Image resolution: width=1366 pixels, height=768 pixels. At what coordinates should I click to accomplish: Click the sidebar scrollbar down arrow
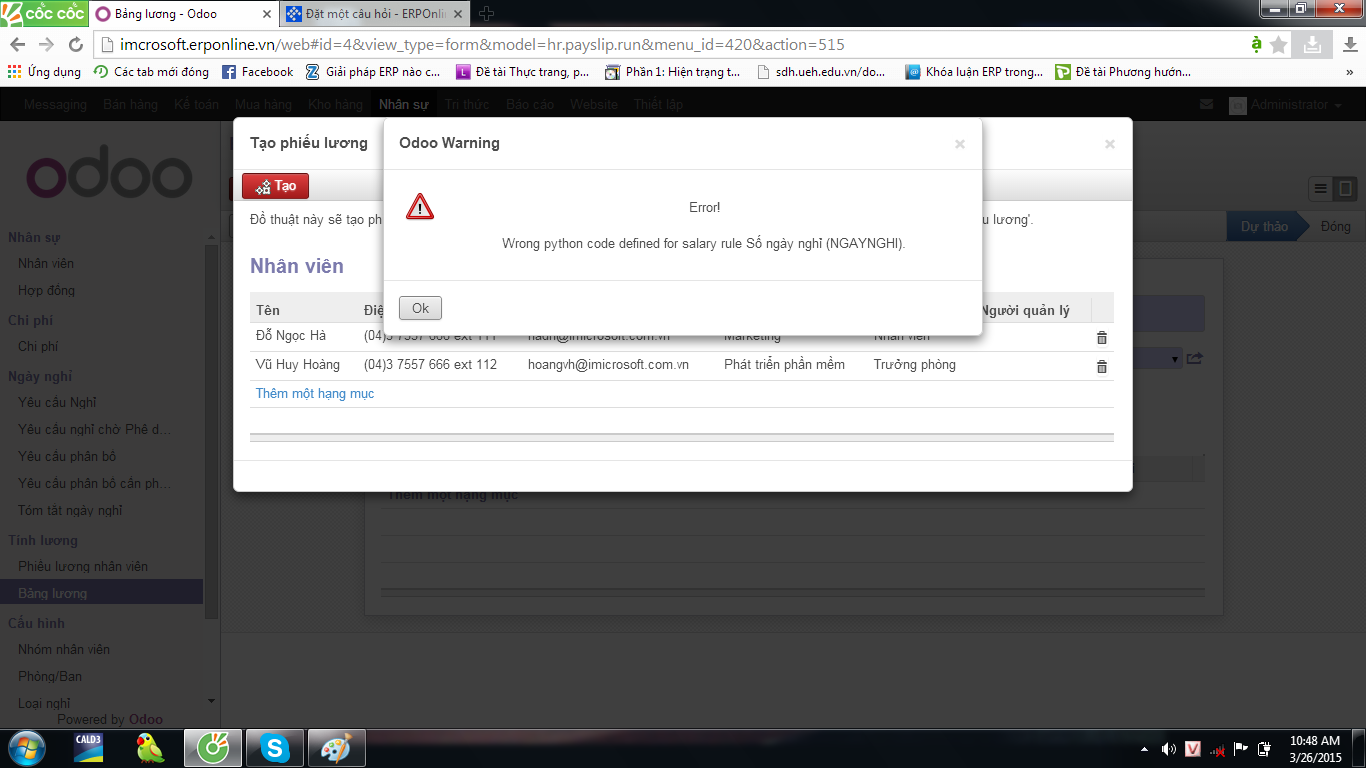[x=211, y=702]
